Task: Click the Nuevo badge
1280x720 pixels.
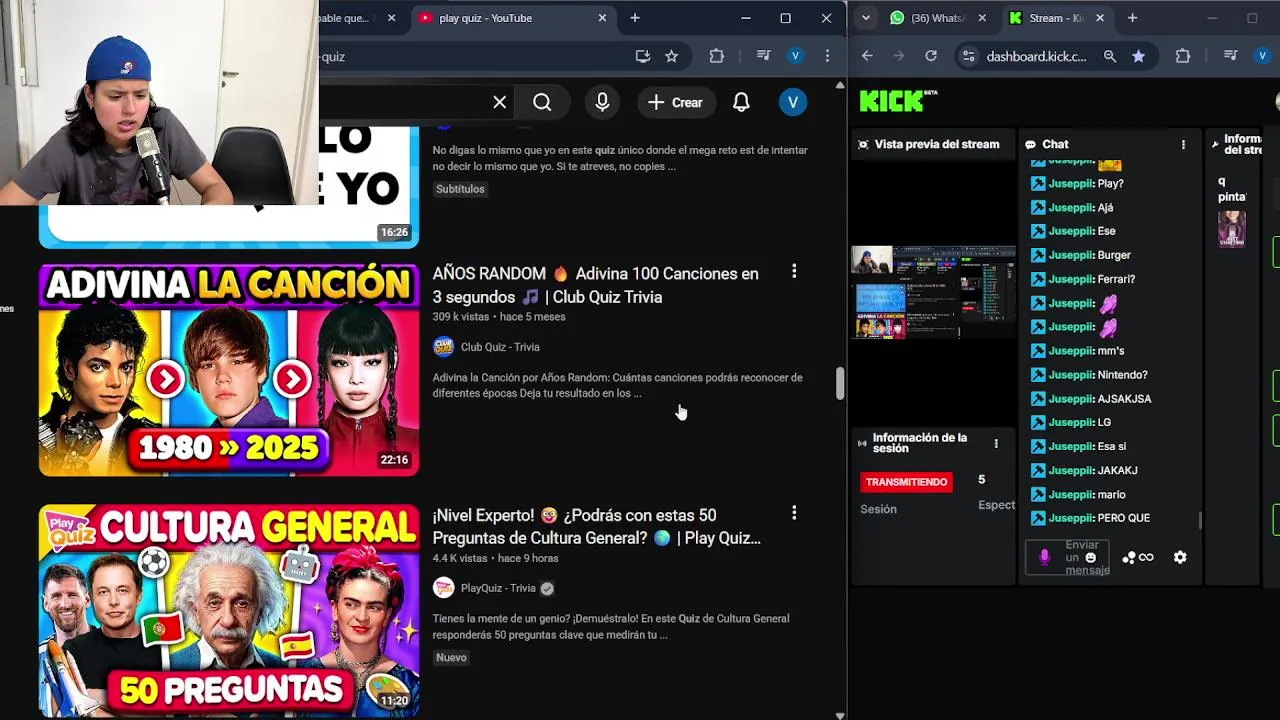Action: pyautogui.click(x=451, y=657)
